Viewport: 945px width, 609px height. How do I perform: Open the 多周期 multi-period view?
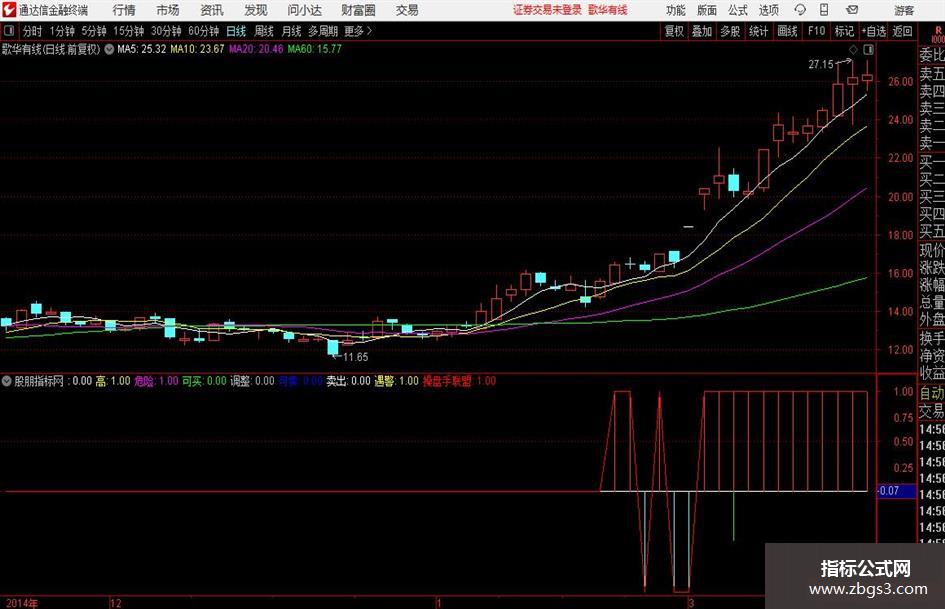[x=323, y=31]
